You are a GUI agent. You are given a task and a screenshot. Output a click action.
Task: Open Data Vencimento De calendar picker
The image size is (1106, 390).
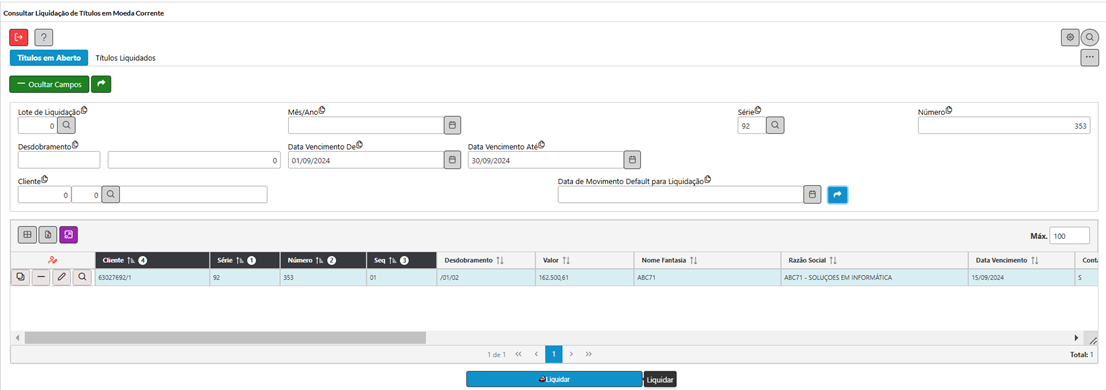click(x=453, y=160)
